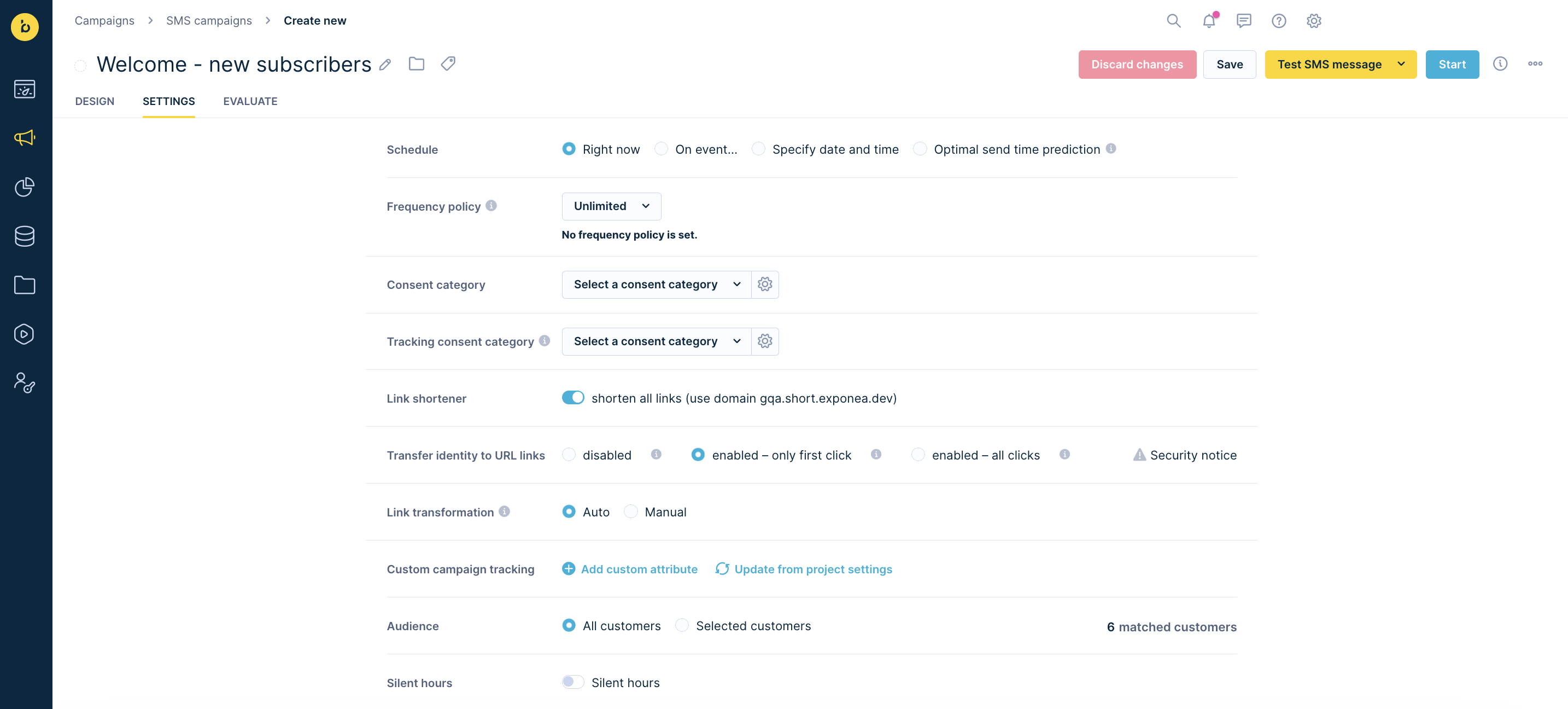
Task: Open the Campaigns megaphone icon in sidebar
Action: [25, 138]
